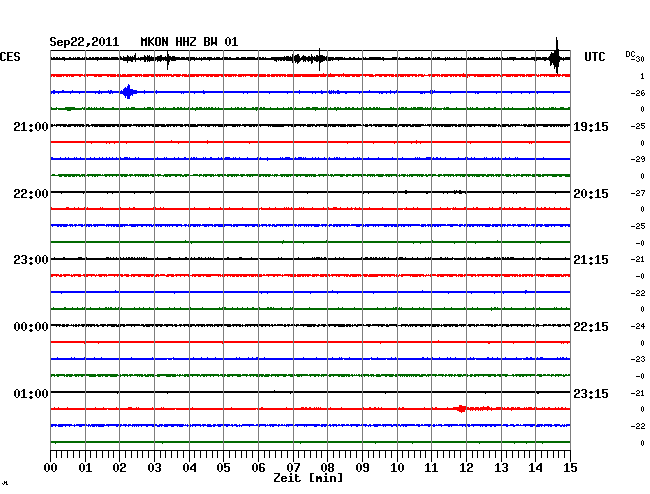Viewport: 650px width, 494px height.
Task: Click minute label 00 on time axis
Action: coord(51,468)
